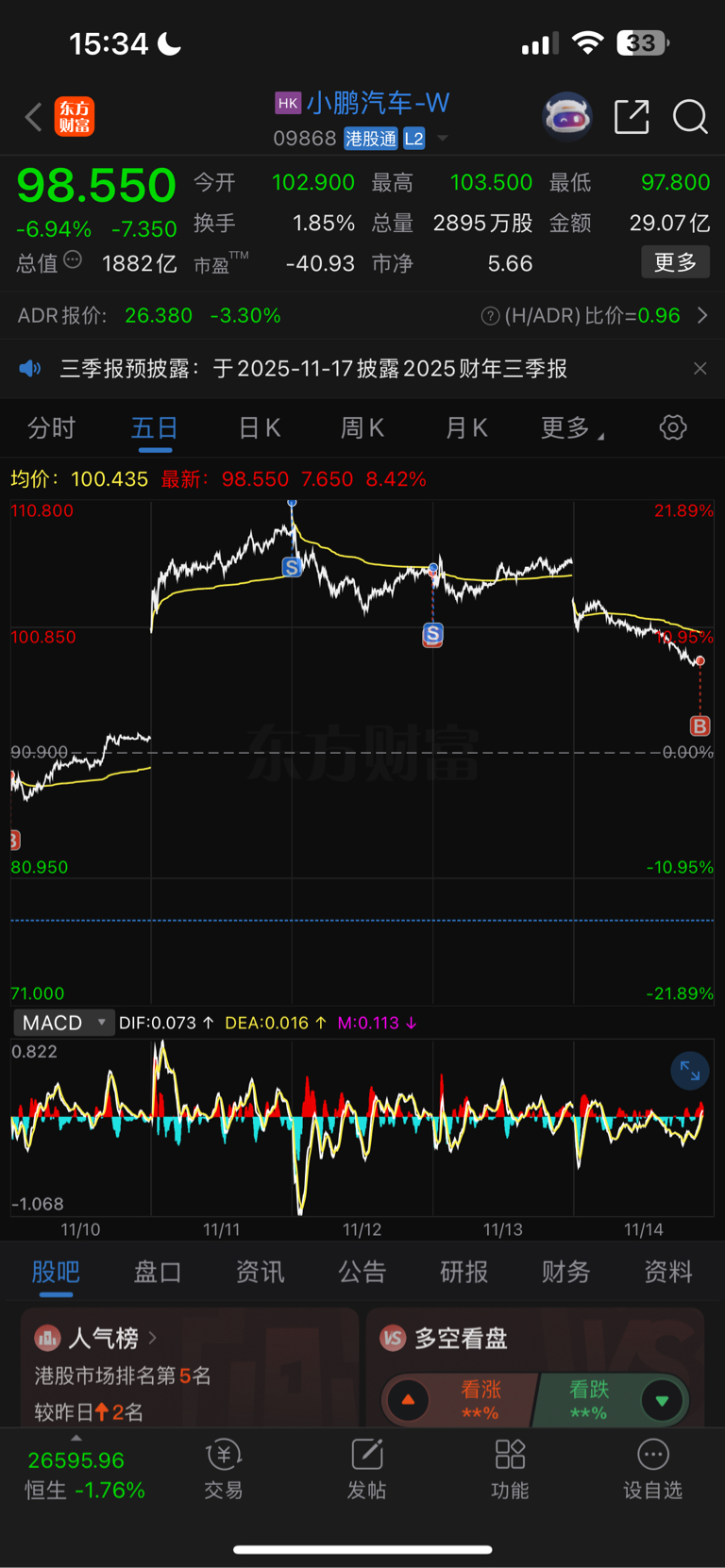Tap the status bar battery indicator

[x=643, y=43]
